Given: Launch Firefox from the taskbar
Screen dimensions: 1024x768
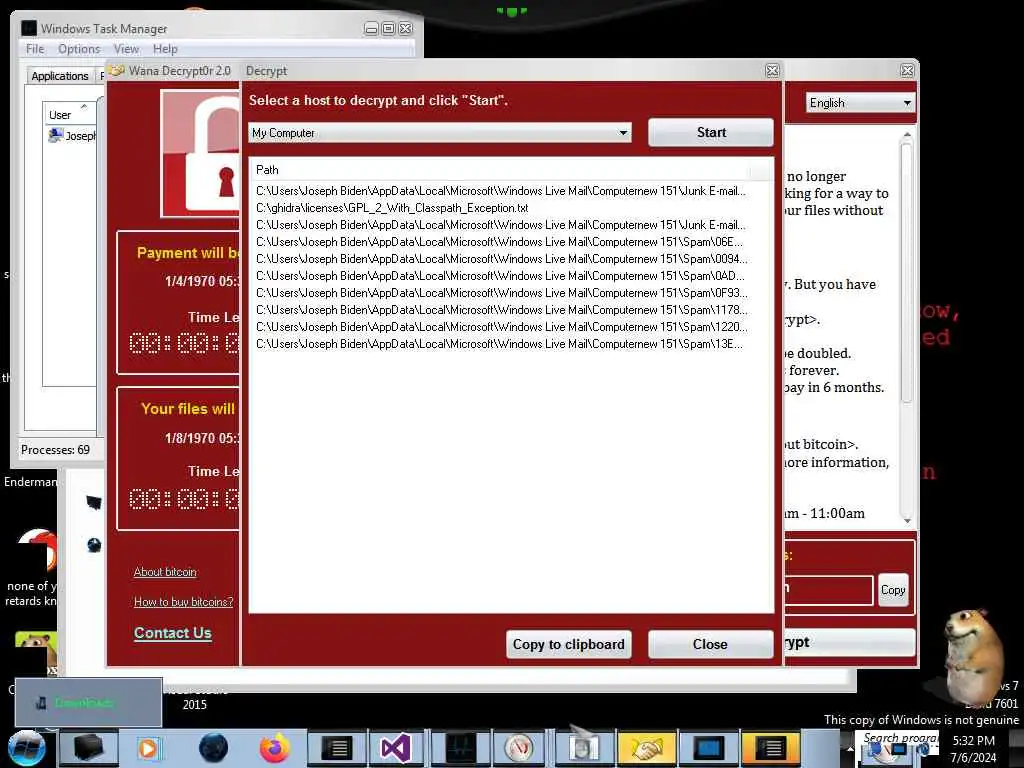Looking at the screenshot, I should click(275, 748).
